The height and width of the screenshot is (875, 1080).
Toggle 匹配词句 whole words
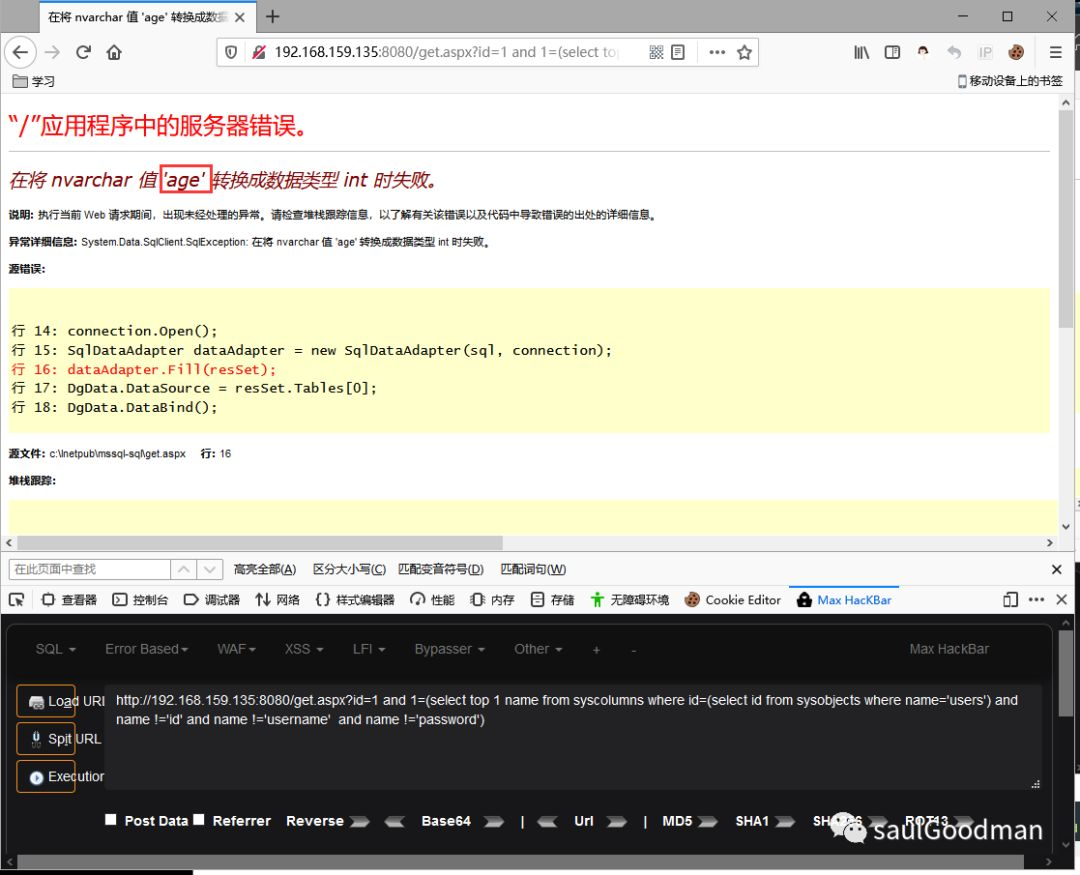click(533, 569)
